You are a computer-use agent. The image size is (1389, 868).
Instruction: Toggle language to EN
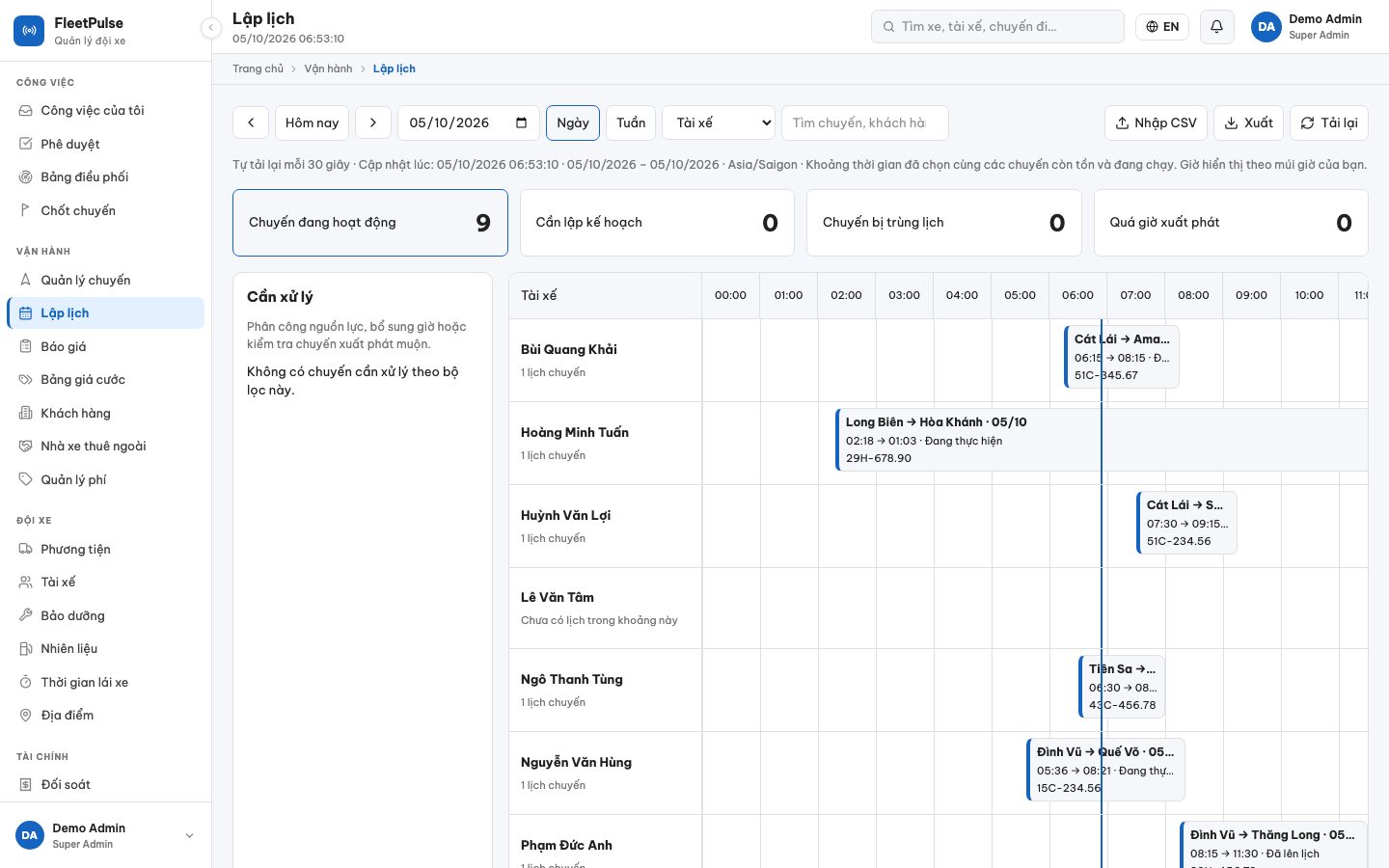pos(1162,27)
